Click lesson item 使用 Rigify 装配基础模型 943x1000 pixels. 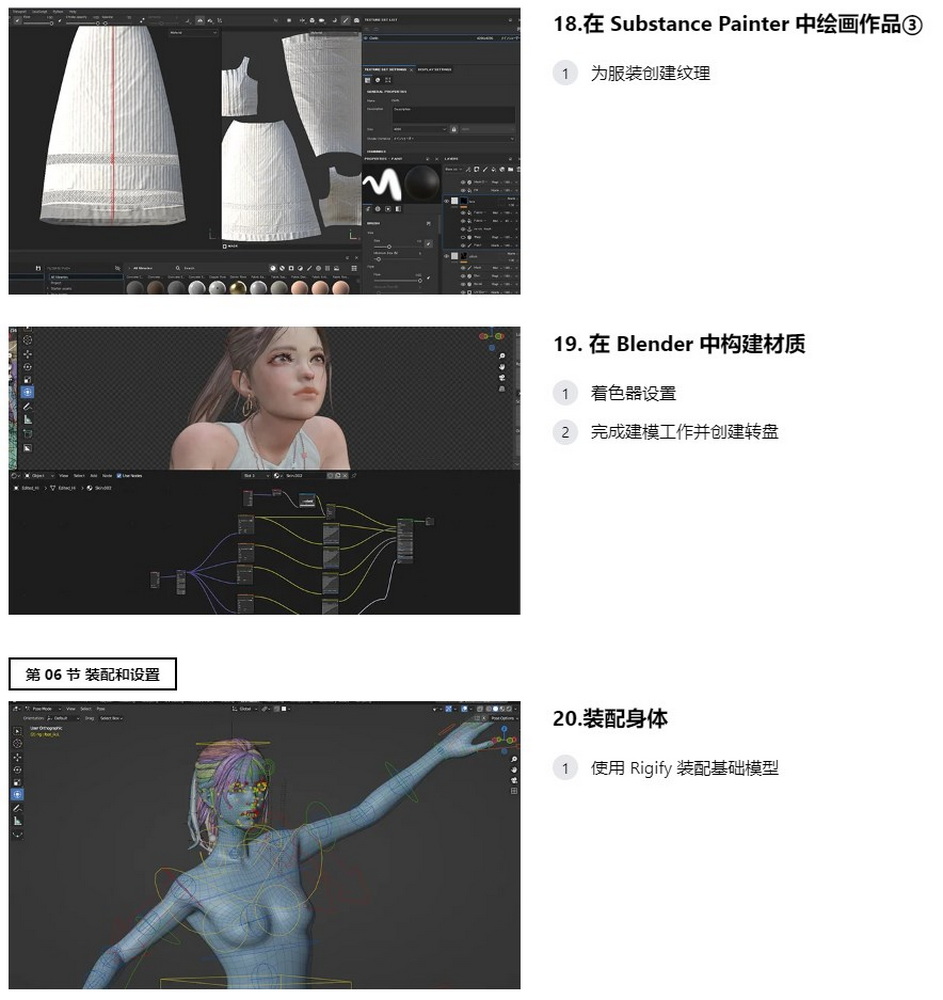(684, 768)
